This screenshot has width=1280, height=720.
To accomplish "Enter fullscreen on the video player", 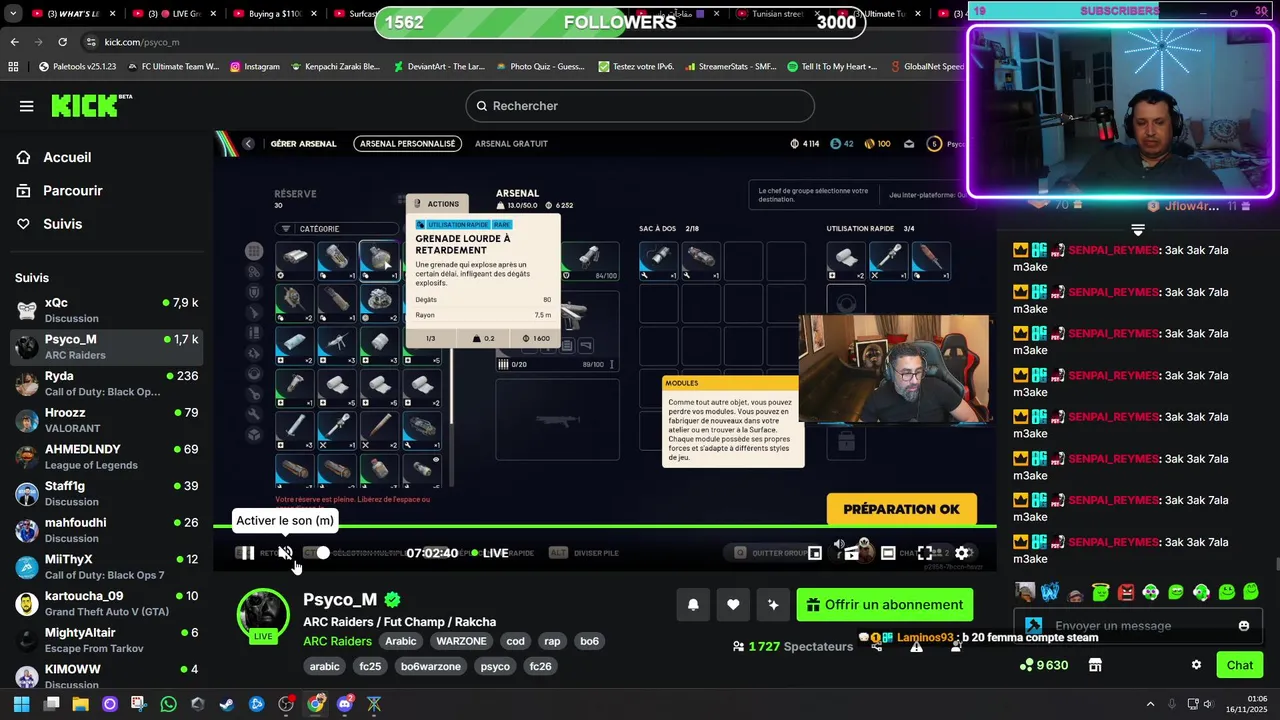I will (x=925, y=553).
